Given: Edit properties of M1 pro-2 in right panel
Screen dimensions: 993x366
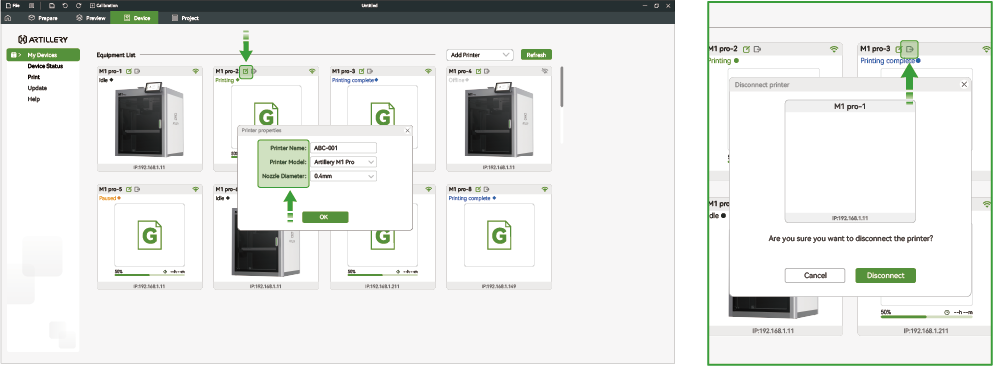Looking at the screenshot, I should [x=746, y=49].
